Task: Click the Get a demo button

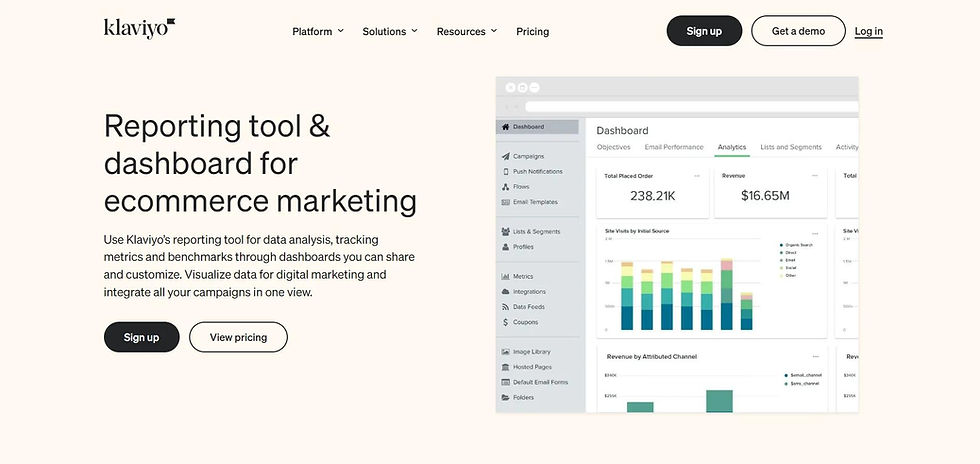Action: click(x=798, y=31)
